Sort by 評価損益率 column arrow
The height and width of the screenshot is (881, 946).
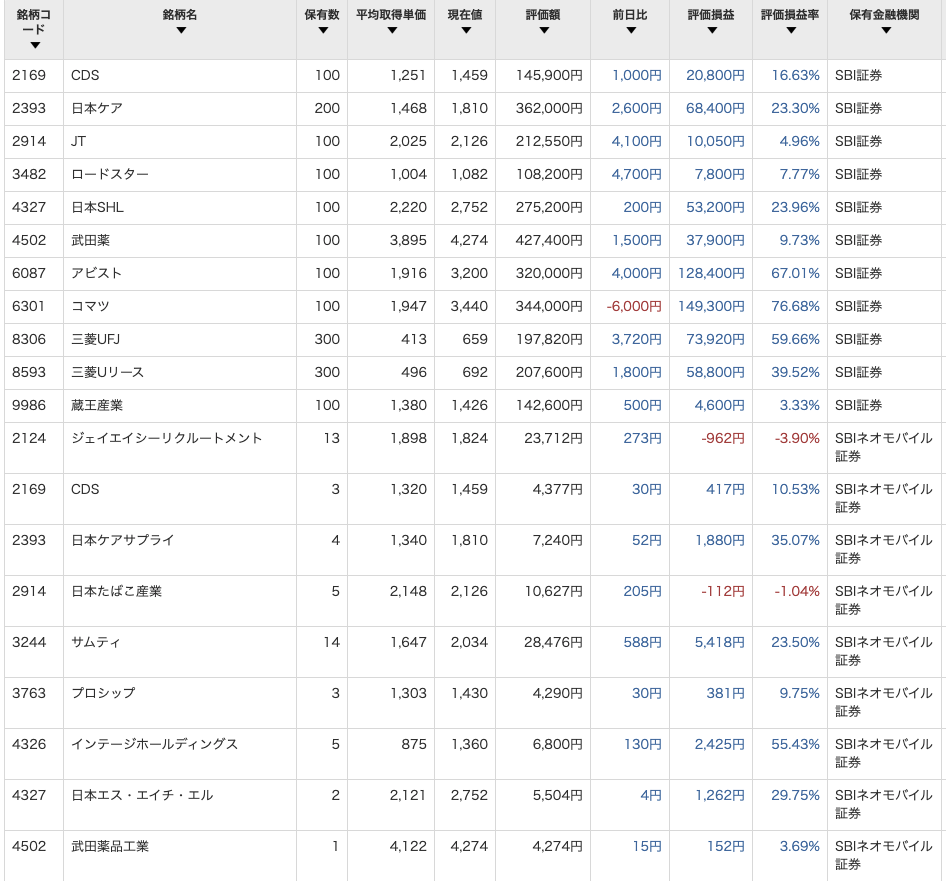[790, 30]
